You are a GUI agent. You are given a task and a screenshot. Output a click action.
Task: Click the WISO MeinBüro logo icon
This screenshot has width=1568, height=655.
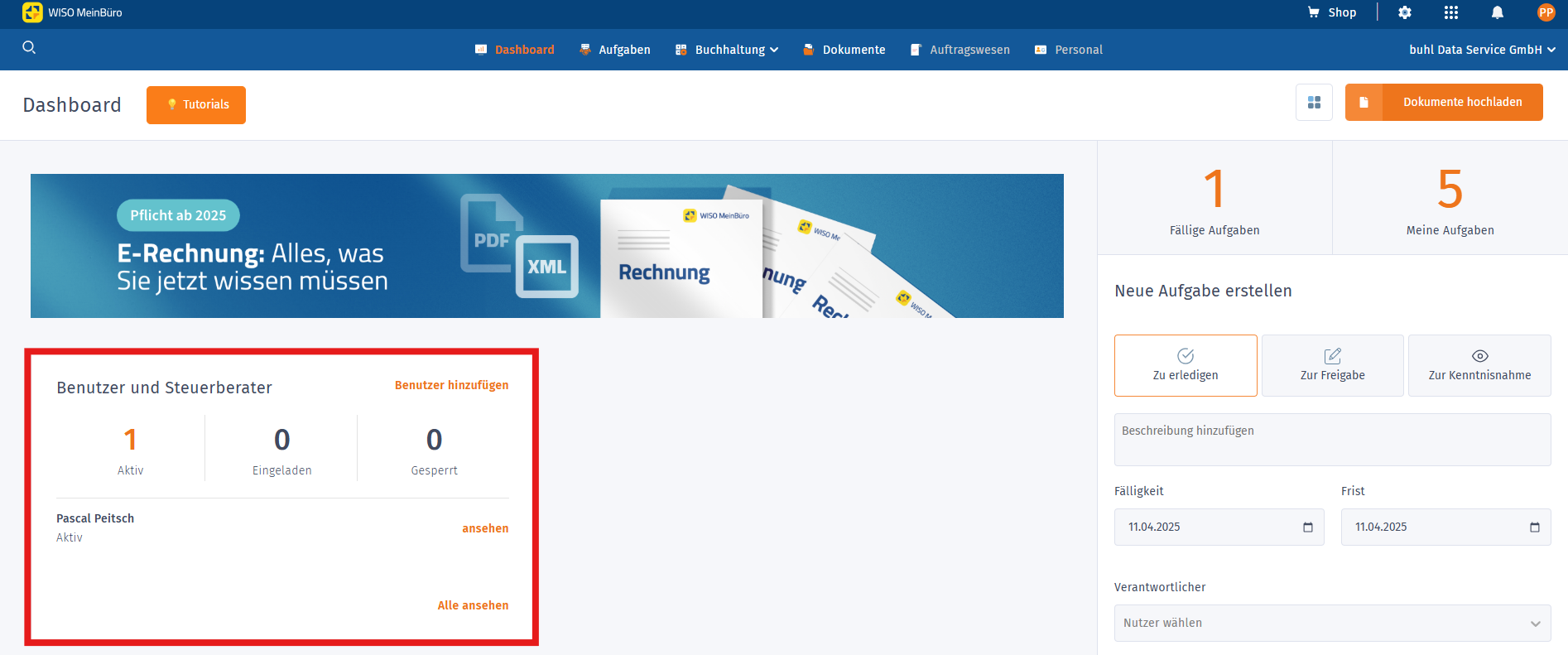click(32, 12)
